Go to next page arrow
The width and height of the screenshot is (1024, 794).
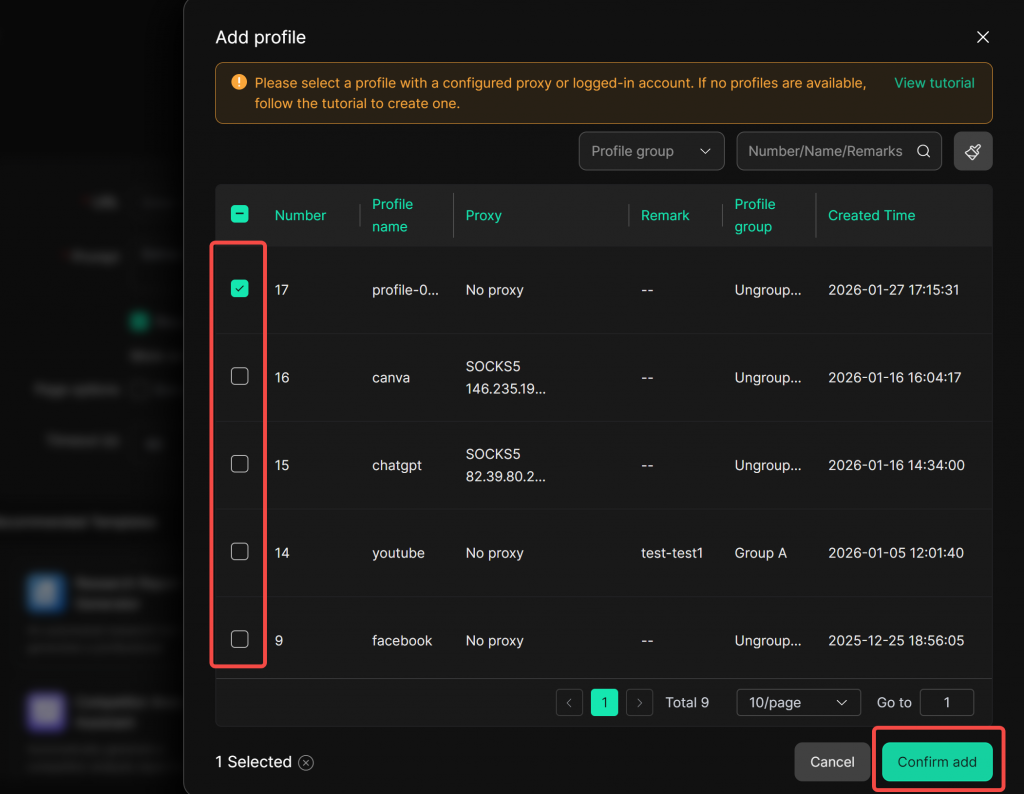point(639,702)
